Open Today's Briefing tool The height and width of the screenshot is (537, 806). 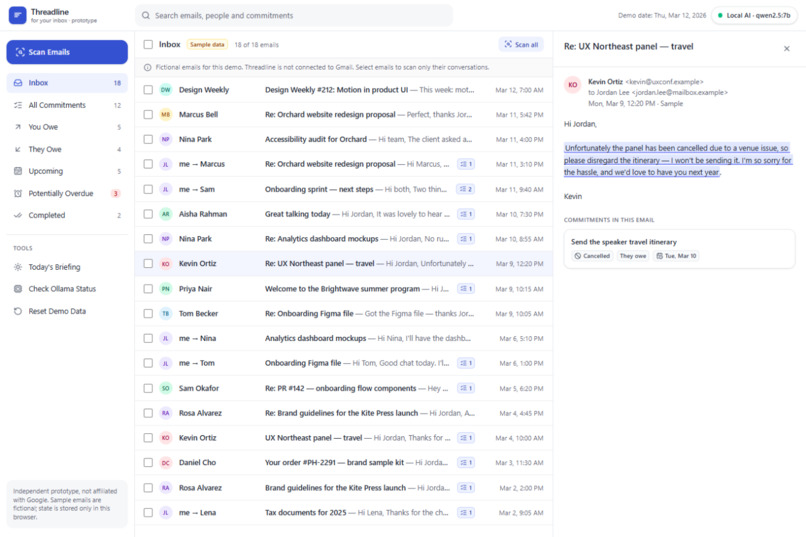coord(67,267)
